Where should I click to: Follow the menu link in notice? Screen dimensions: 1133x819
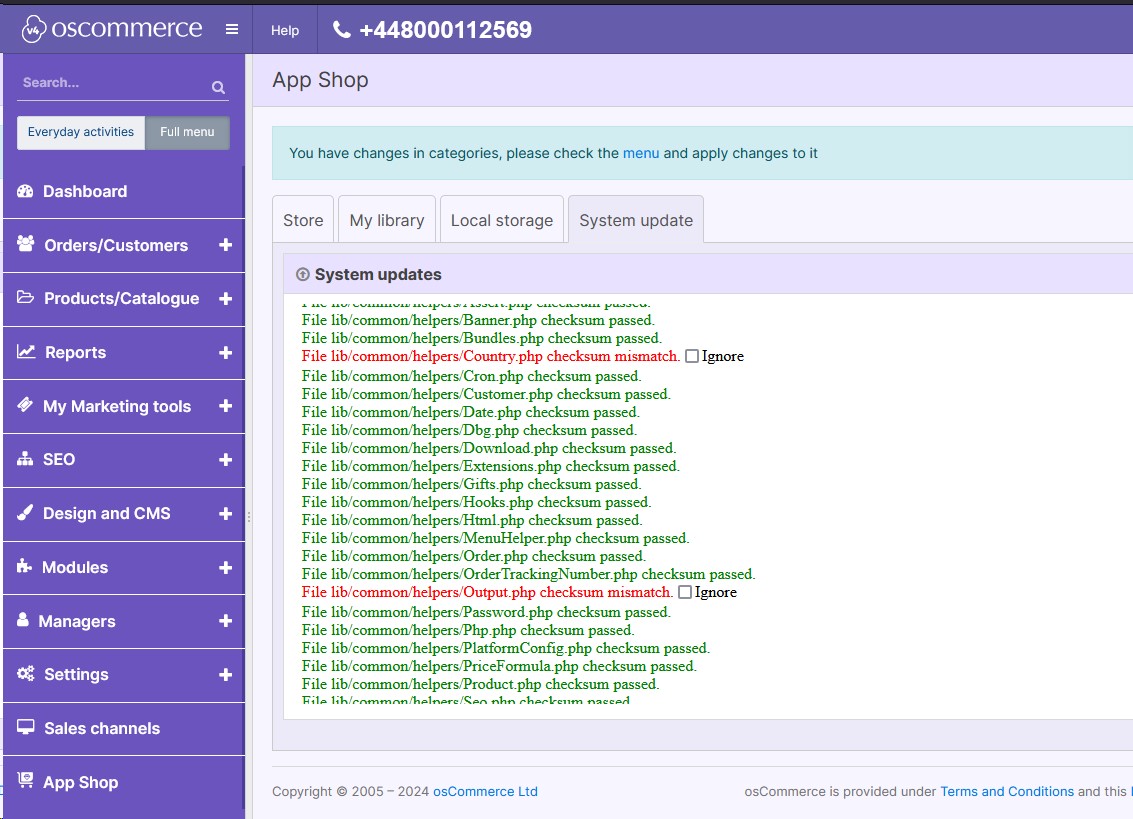[641, 153]
